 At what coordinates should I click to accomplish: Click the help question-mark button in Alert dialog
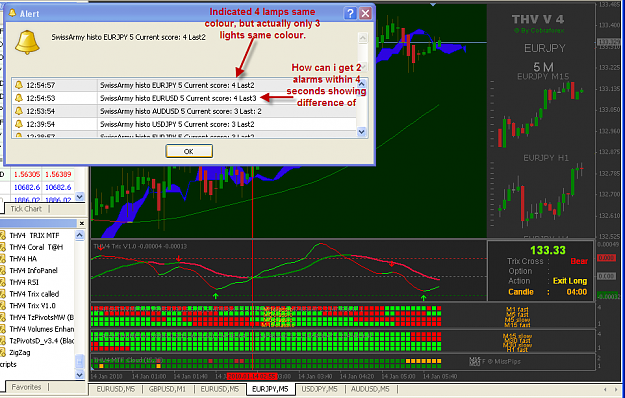click(350, 14)
